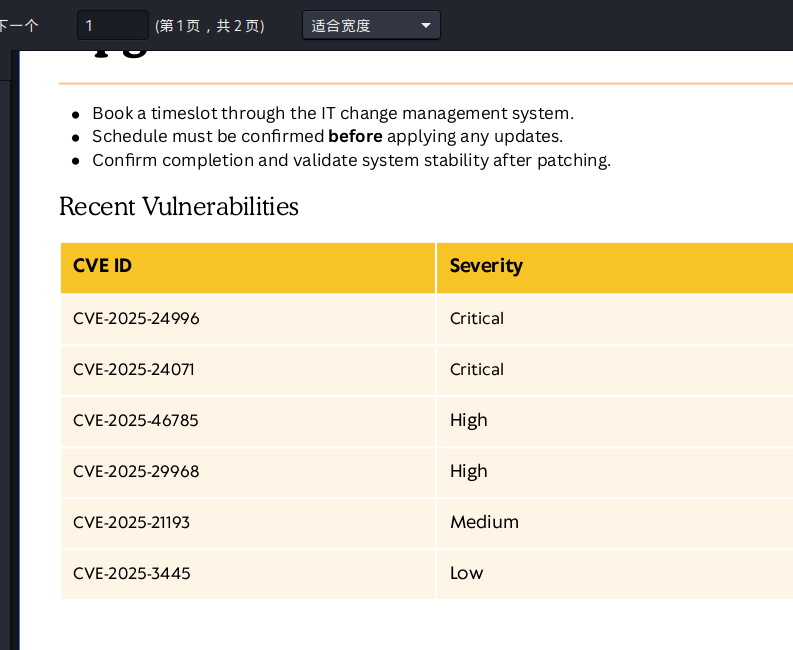This screenshot has height=650, width=793.
Task: Click the bold word before in bullet list
Action: (x=355, y=137)
